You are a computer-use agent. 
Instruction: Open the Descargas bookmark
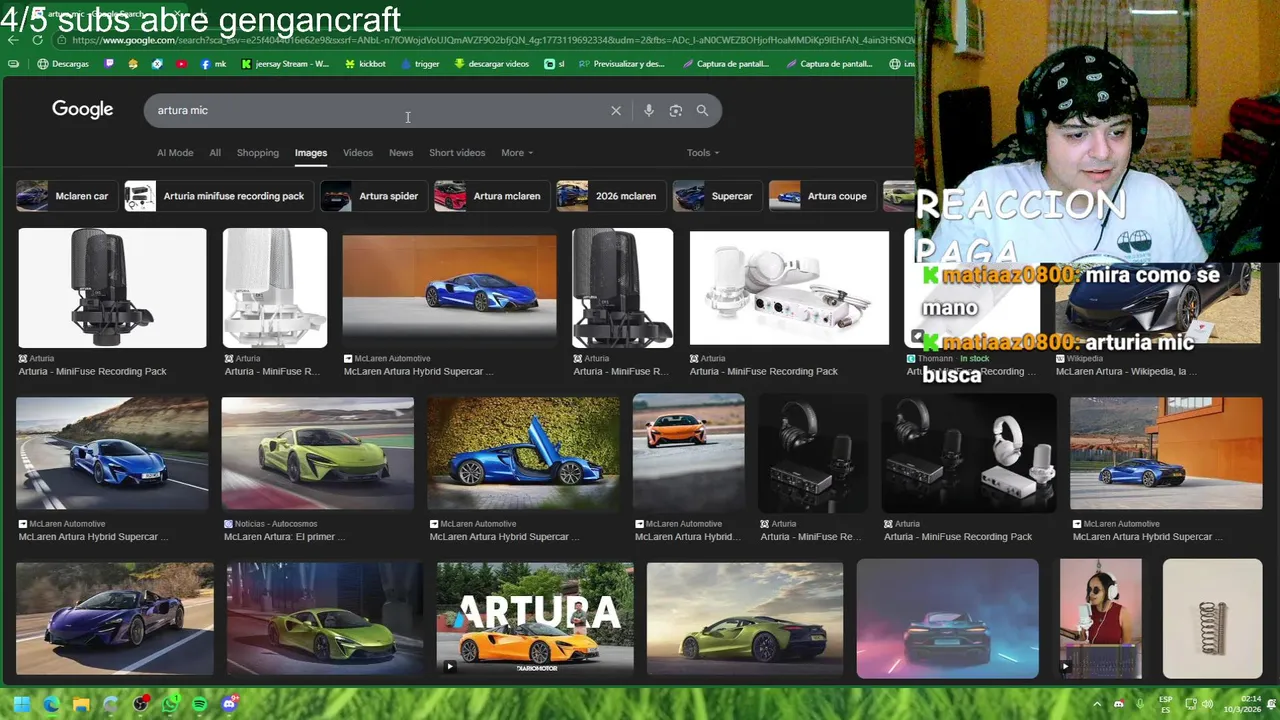point(63,64)
